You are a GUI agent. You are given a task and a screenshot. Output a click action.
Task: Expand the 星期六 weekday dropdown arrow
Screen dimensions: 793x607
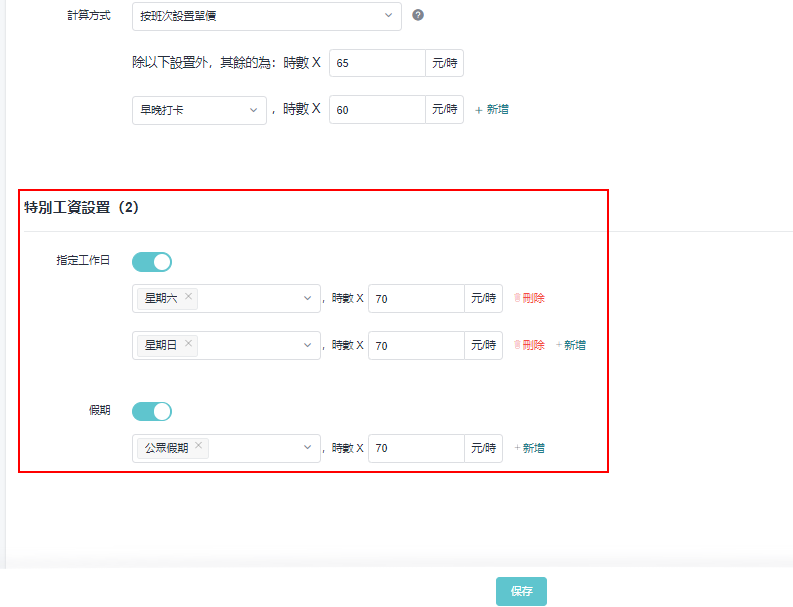pos(308,298)
